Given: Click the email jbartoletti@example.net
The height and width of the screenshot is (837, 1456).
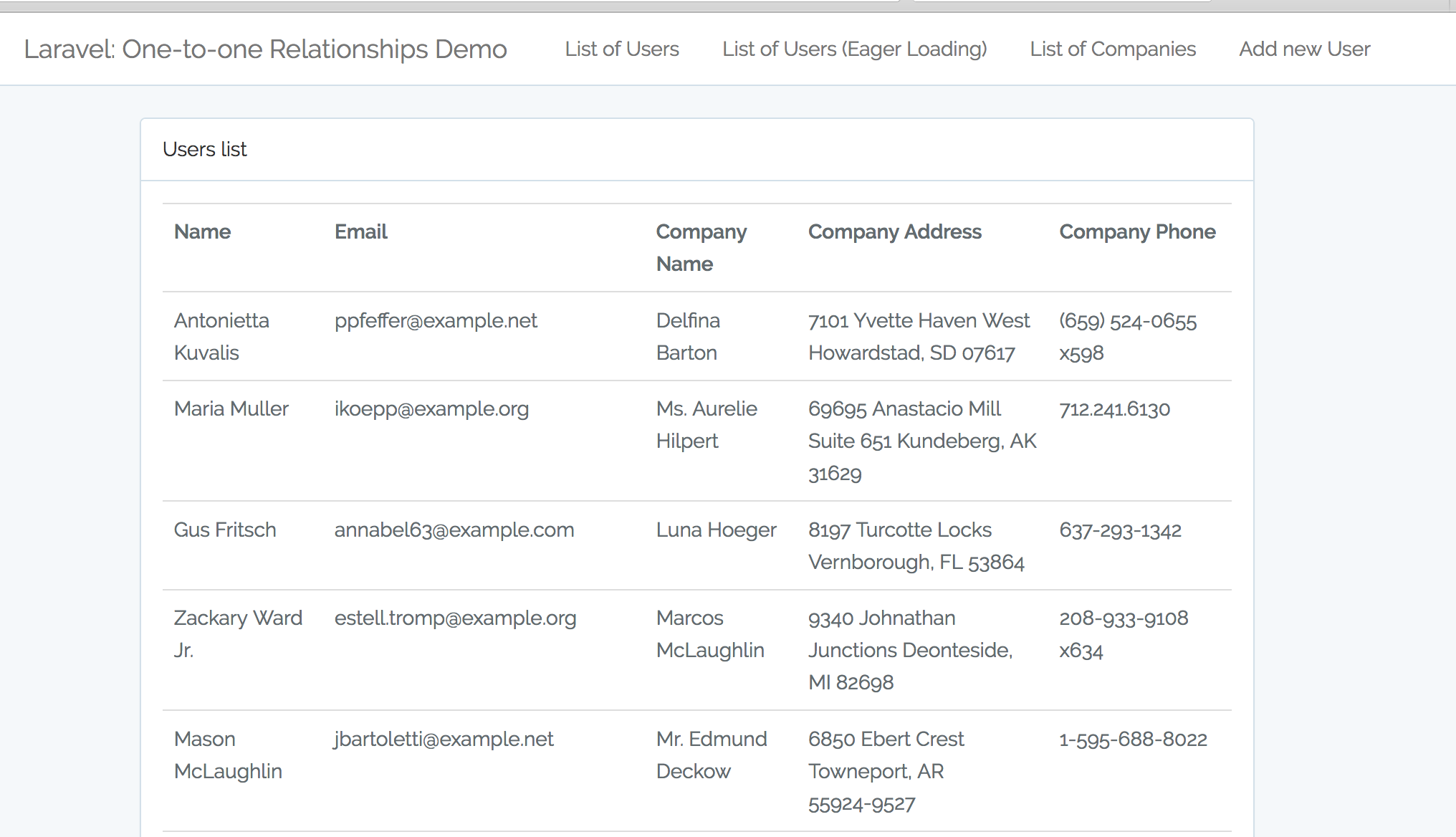Looking at the screenshot, I should tap(444, 740).
